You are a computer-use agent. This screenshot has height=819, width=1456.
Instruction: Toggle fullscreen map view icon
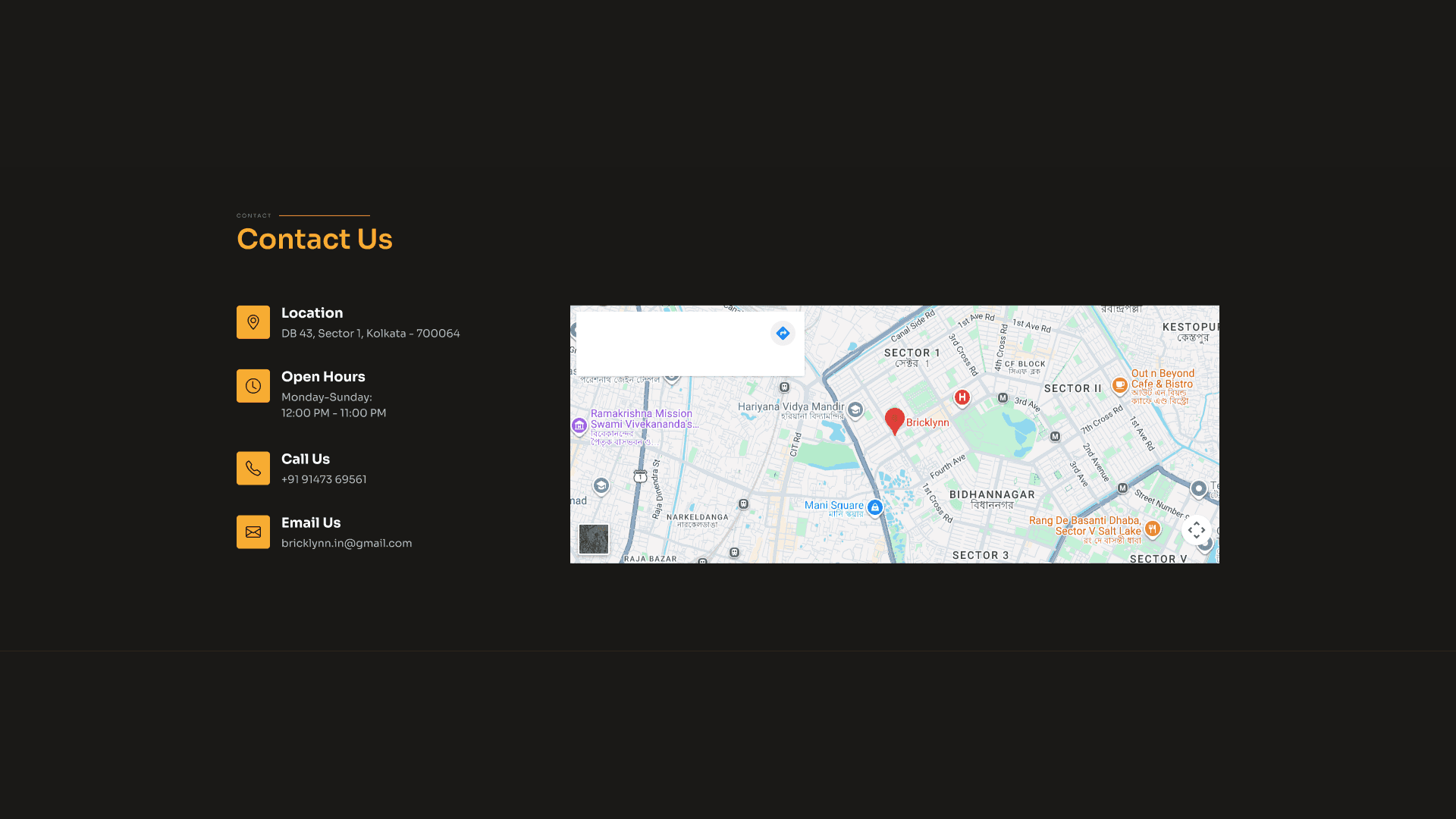(1197, 530)
